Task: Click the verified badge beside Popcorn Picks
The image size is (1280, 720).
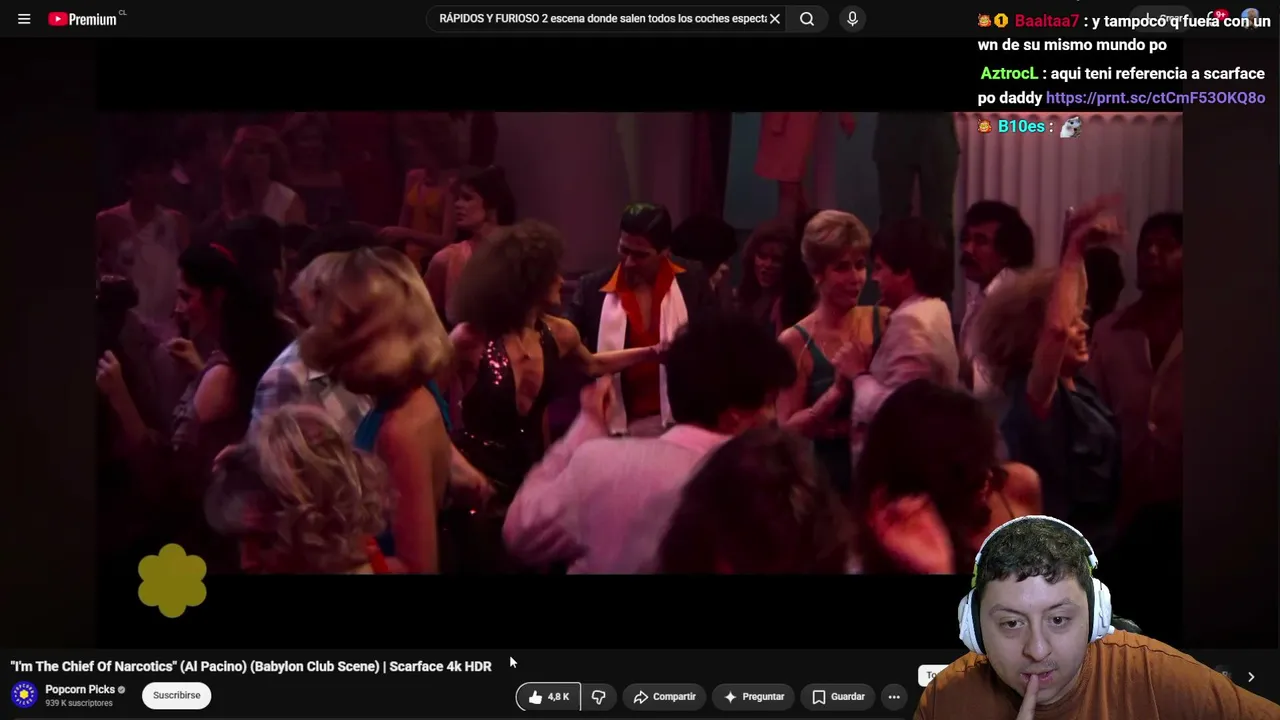Action: click(x=122, y=690)
